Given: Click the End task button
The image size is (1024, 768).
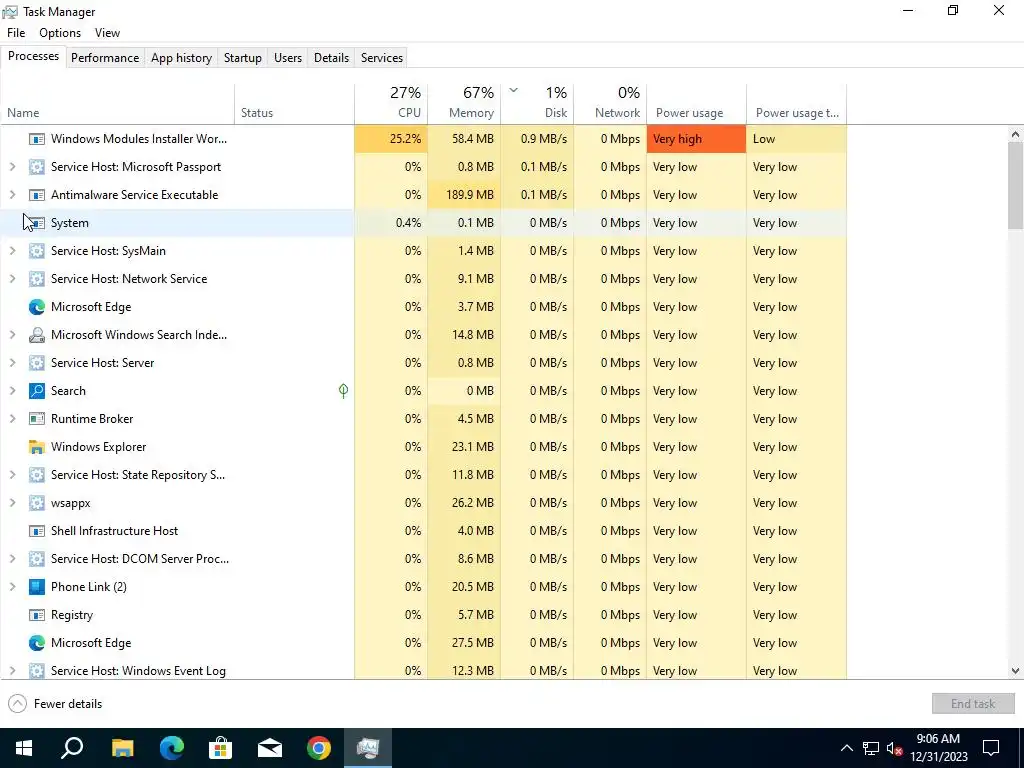Looking at the screenshot, I should pyautogui.click(x=973, y=704).
